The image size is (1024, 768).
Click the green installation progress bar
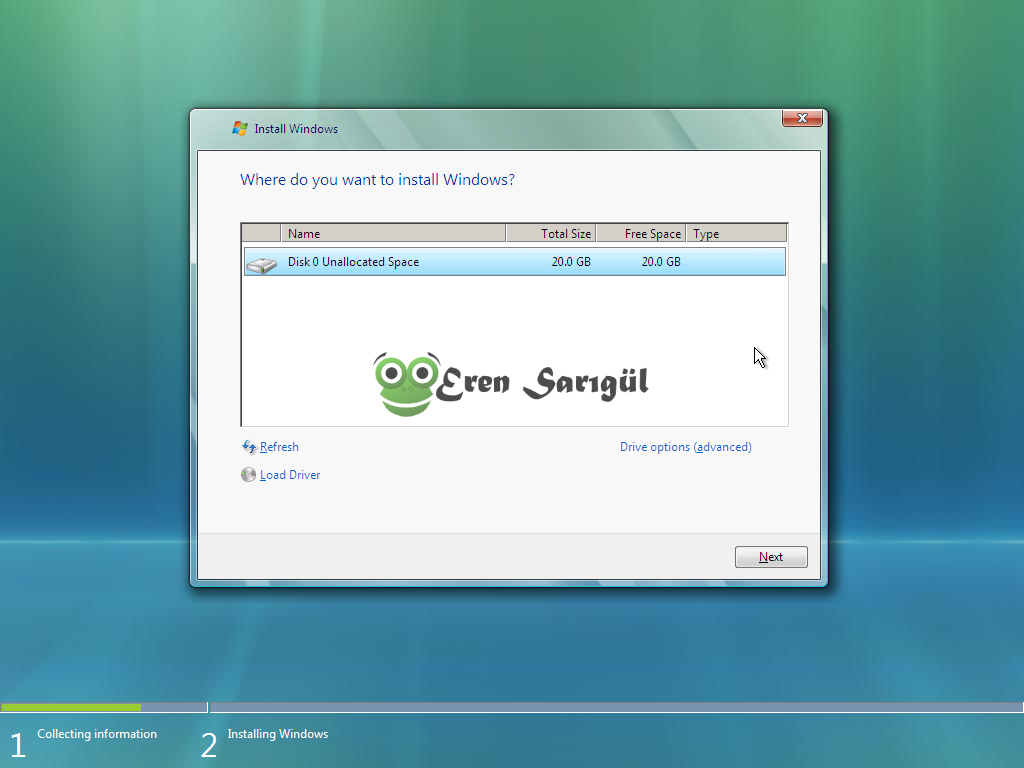(70, 707)
